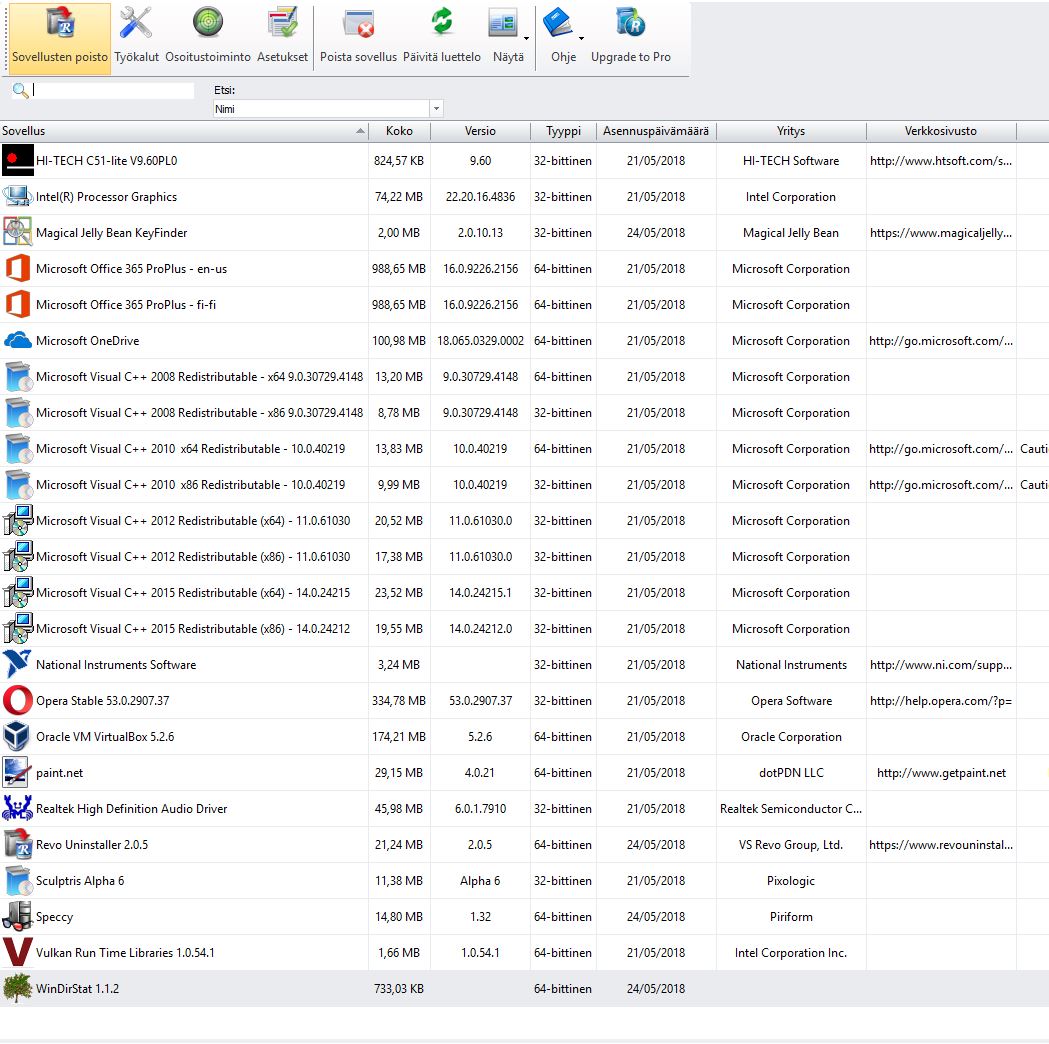The width and height of the screenshot is (1049, 1044).
Task: Sort by Asennuspäivämäärä column header
Action: pos(656,131)
